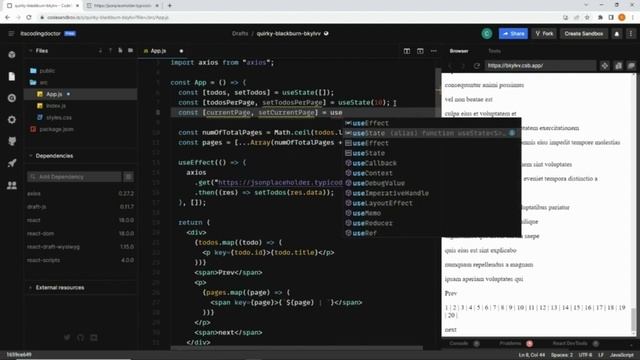
Task: Click the preview pane vertical scrollbar
Action: click(633, 320)
